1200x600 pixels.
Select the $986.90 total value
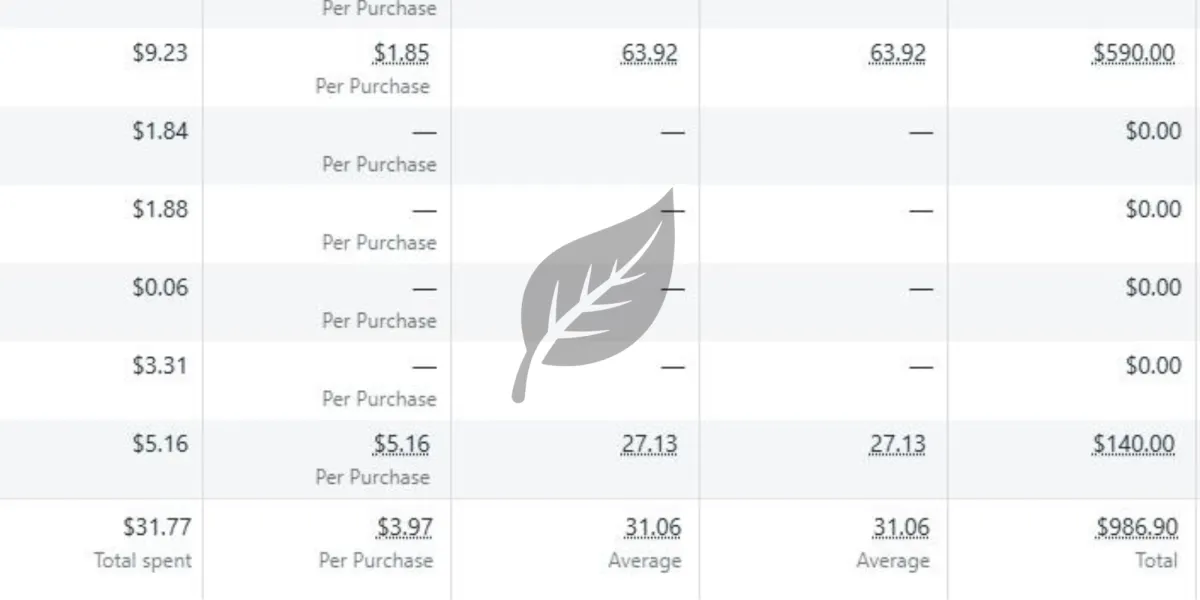(x=1134, y=527)
